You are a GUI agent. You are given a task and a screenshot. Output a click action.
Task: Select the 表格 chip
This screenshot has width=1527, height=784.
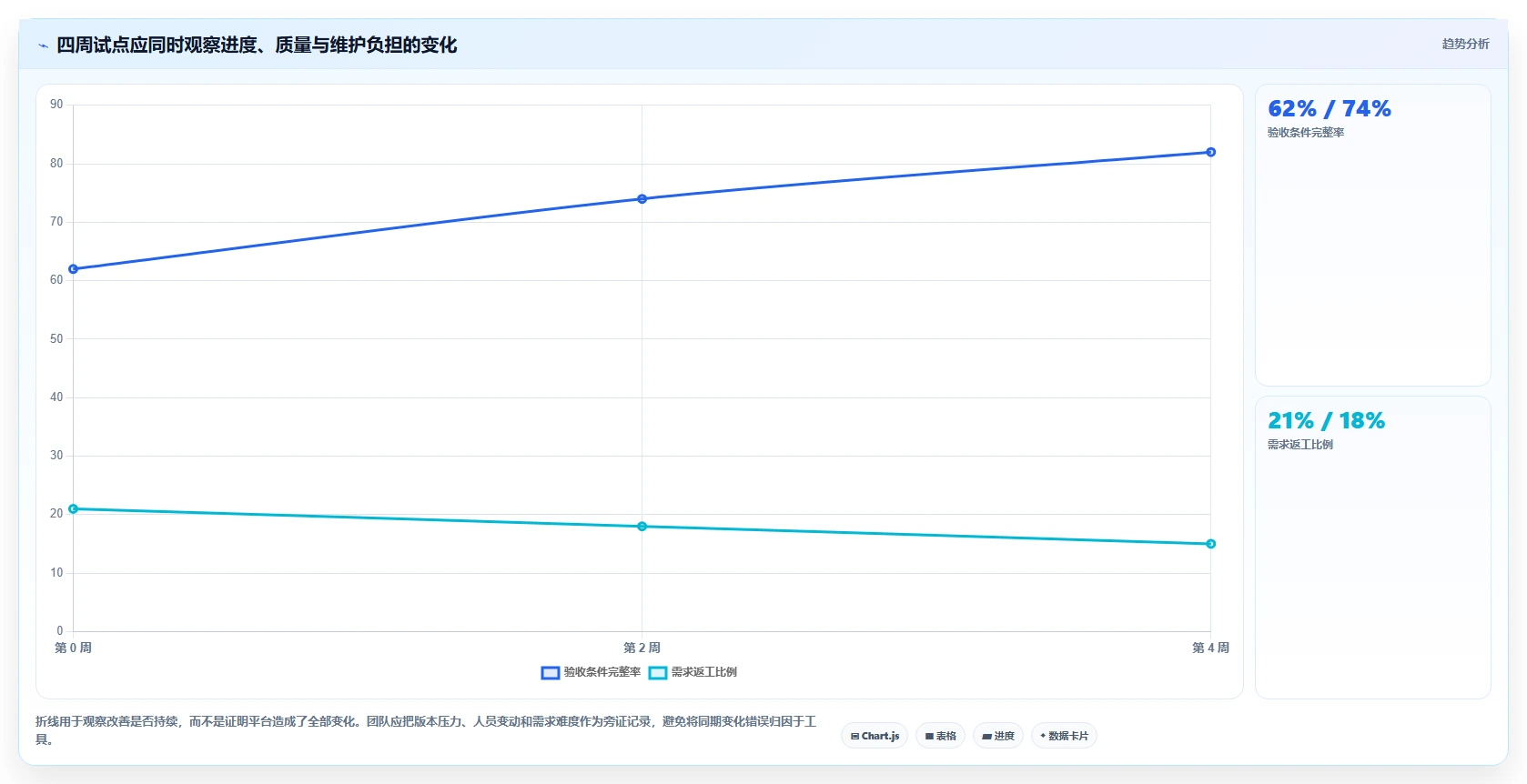point(940,736)
